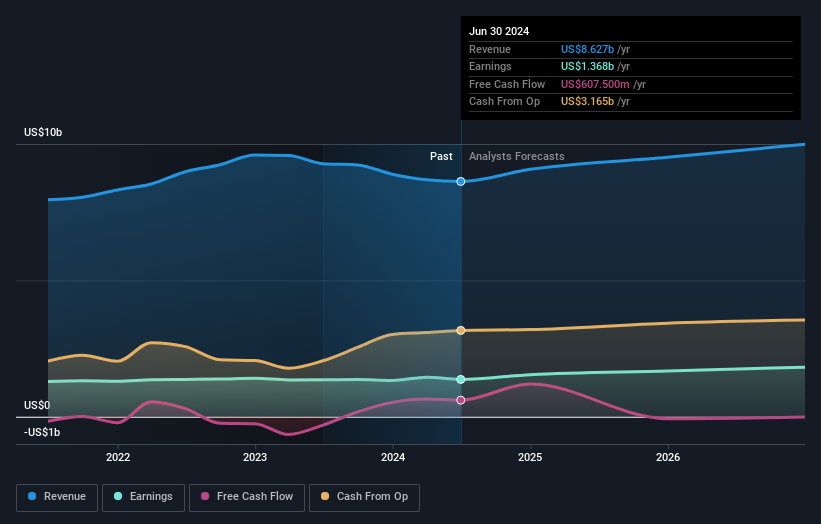
Task: Toggle the Free Cash Flow legend button
Action: 247,497
